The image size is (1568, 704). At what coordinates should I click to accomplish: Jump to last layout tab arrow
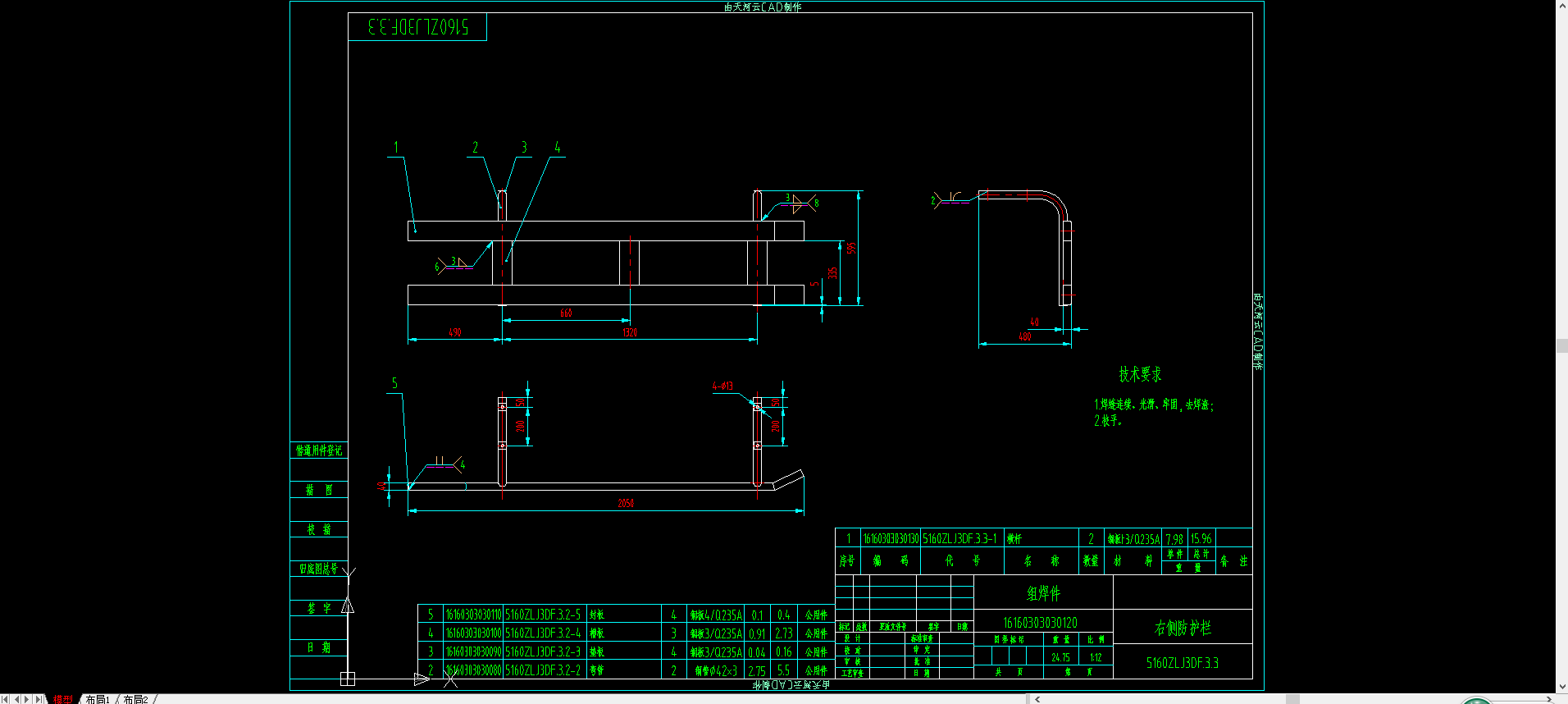click(39, 699)
